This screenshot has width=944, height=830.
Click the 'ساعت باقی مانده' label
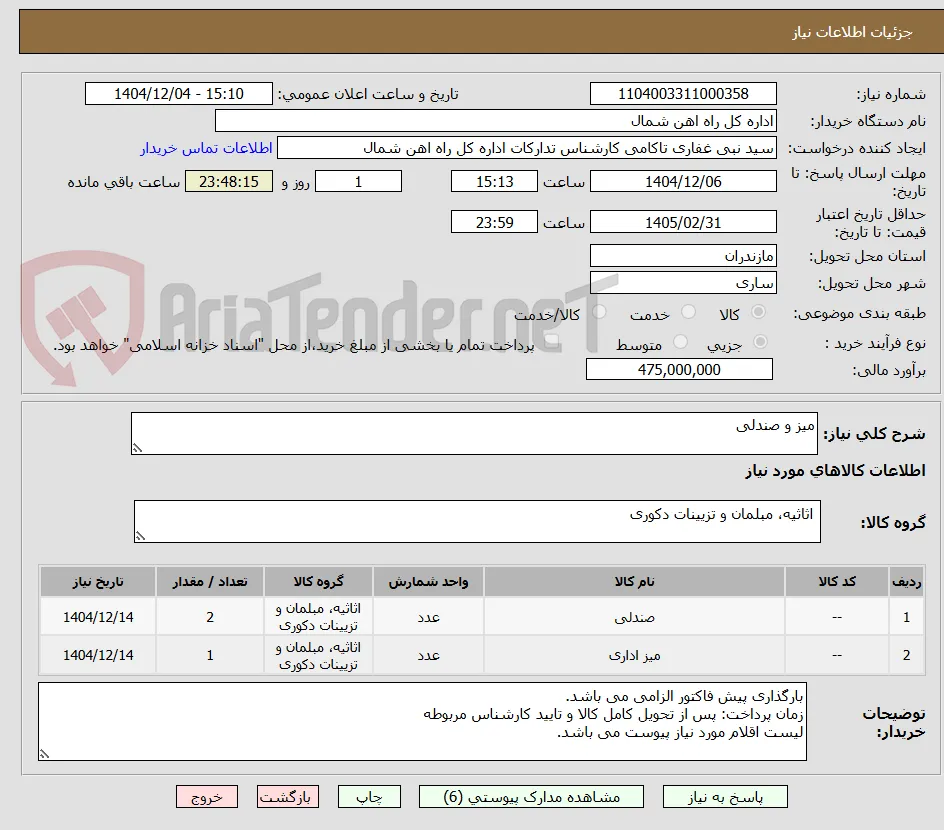(x=123, y=182)
